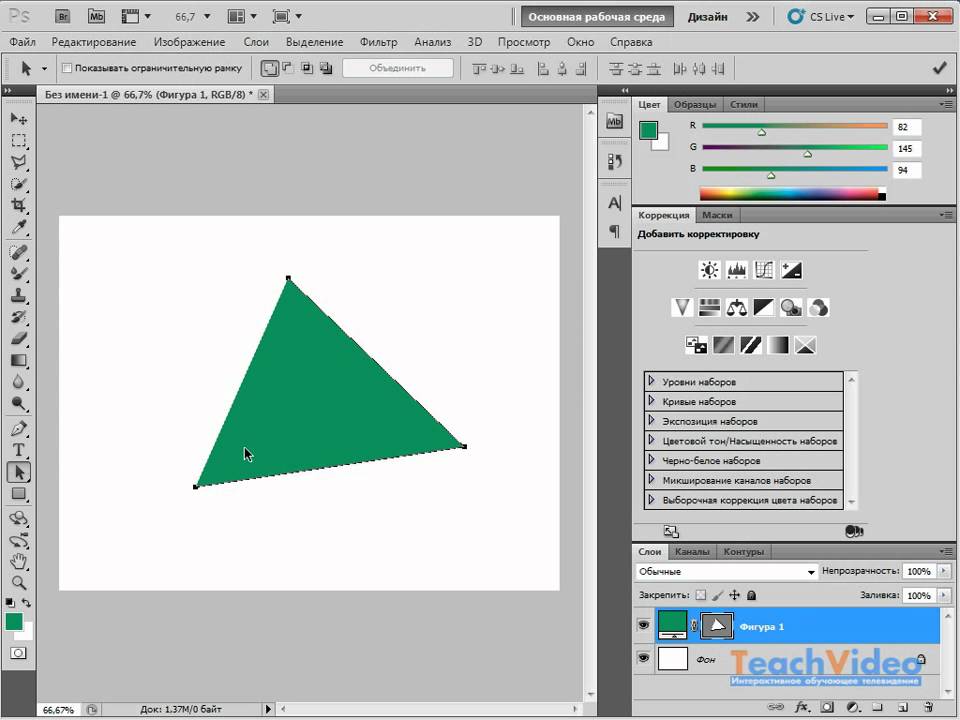Select the Rectangular Marquee tool
Image resolution: width=960 pixels, height=720 pixels.
[x=18, y=140]
